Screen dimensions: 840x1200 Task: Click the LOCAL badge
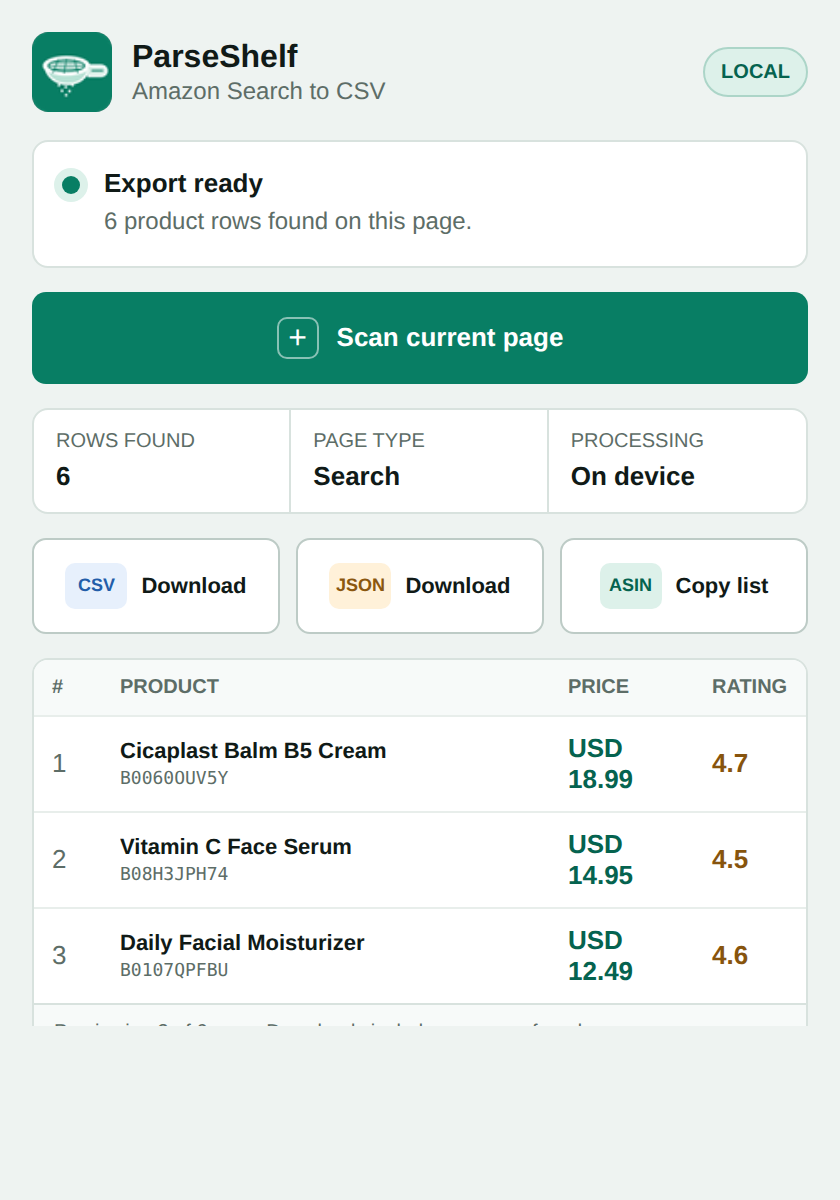click(x=755, y=72)
